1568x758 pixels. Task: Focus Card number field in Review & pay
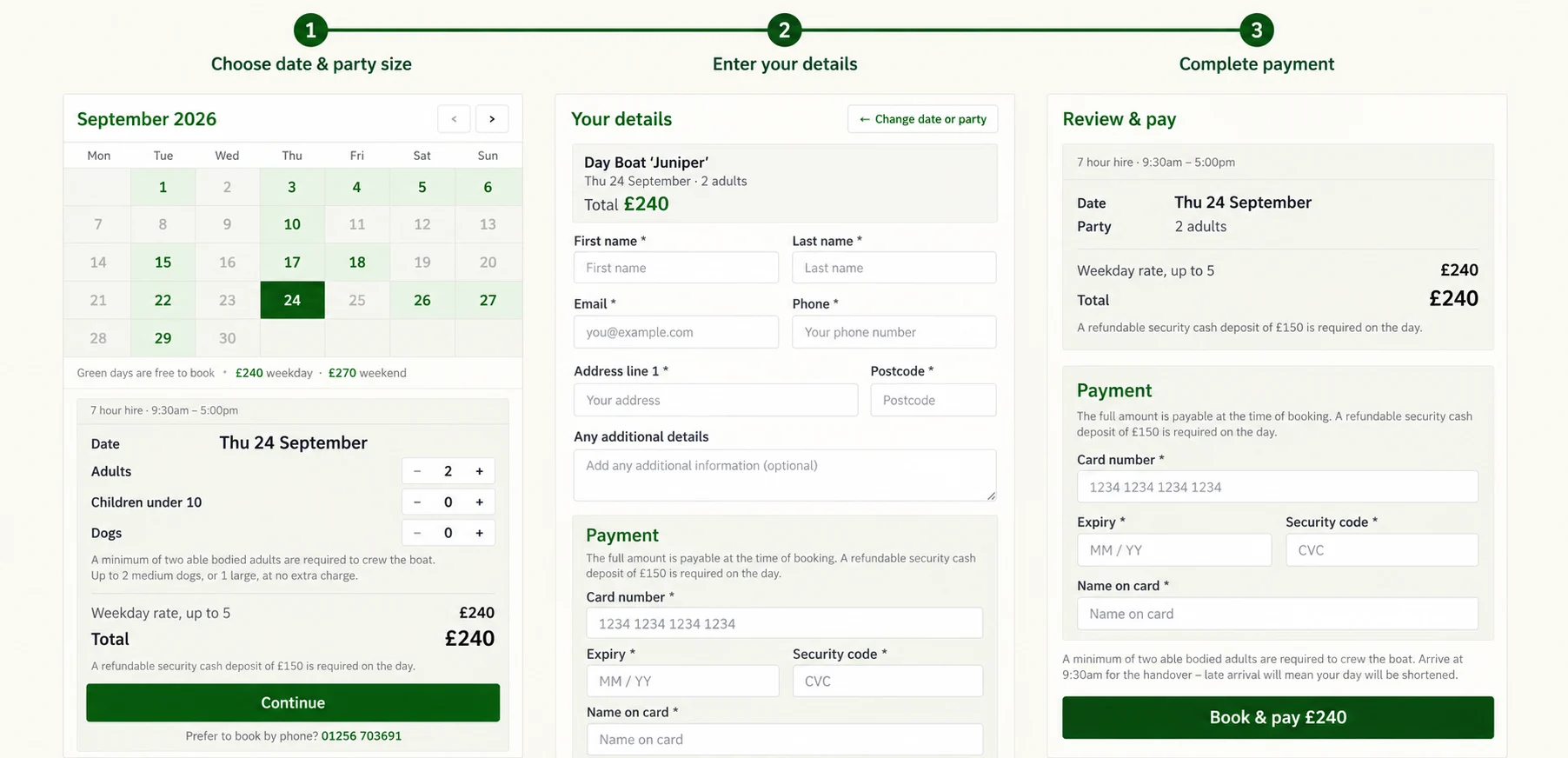[1278, 487]
